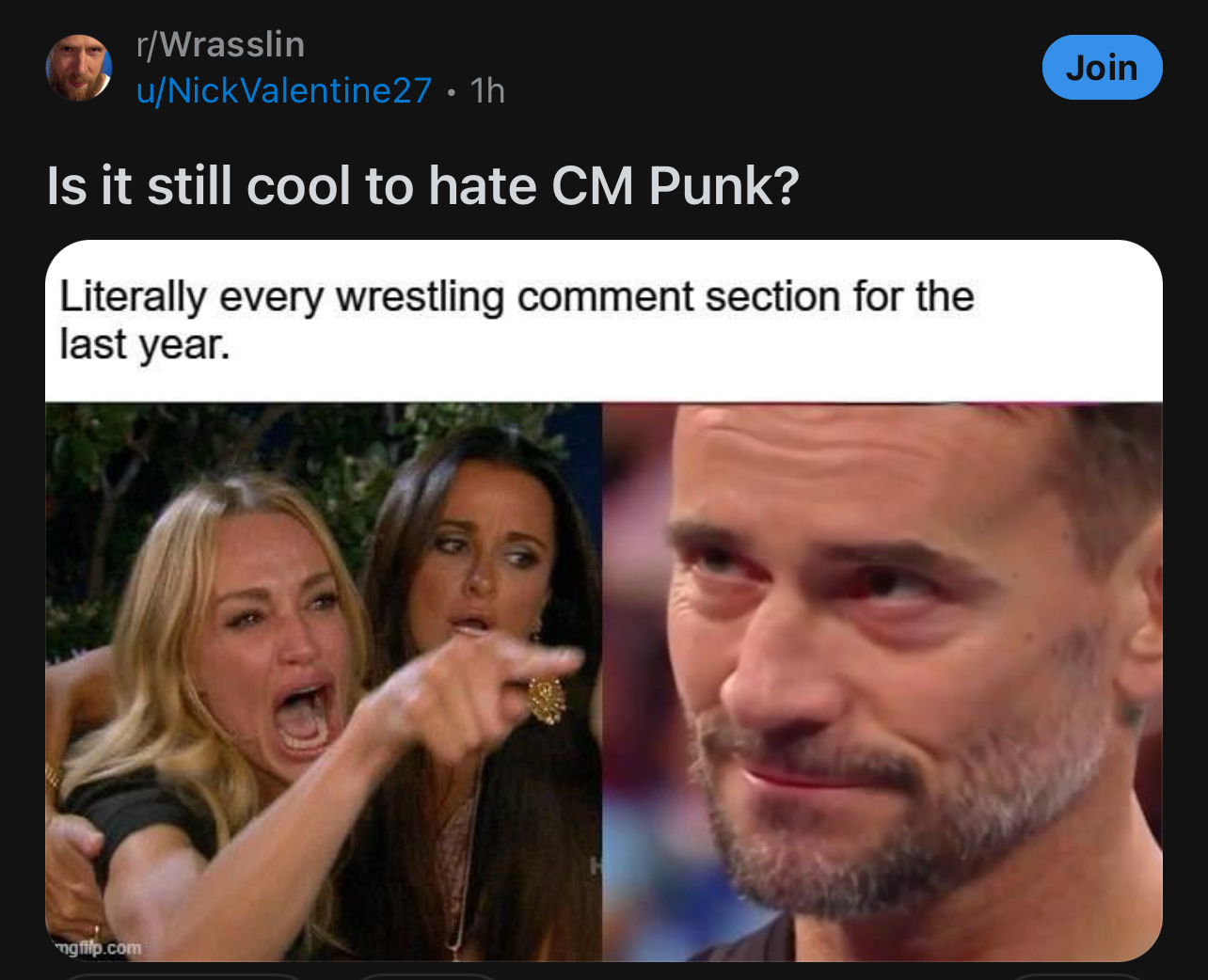Screen dimensions: 1208x980
Task: Click the 'Literally every wrestling comment section' caption
Action: [517, 297]
